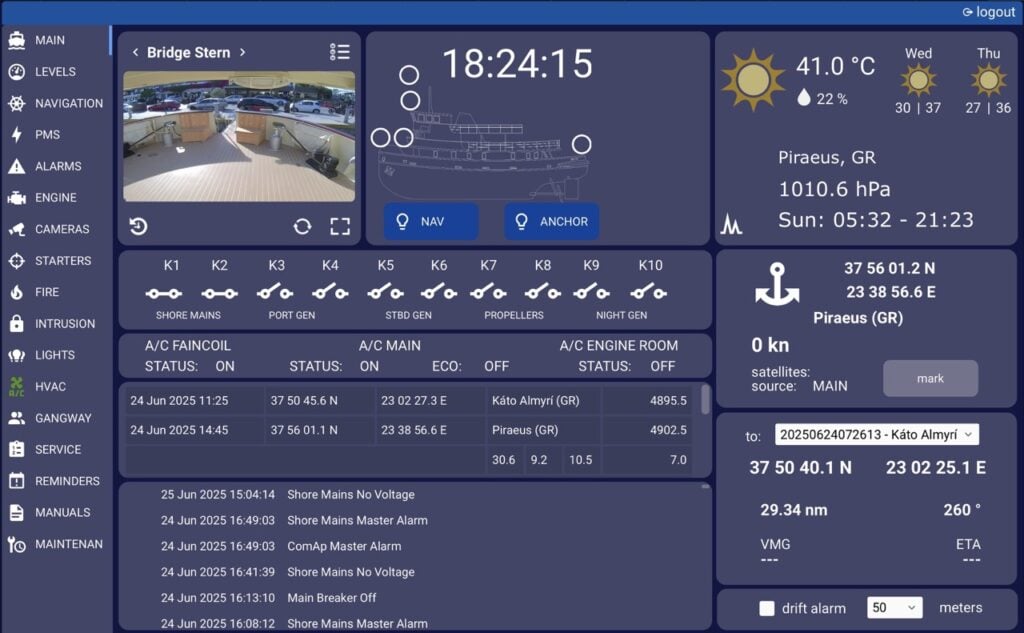1024x633 pixels.
Task: Open the destination waypoint dropdown
Action: (876, 435)
